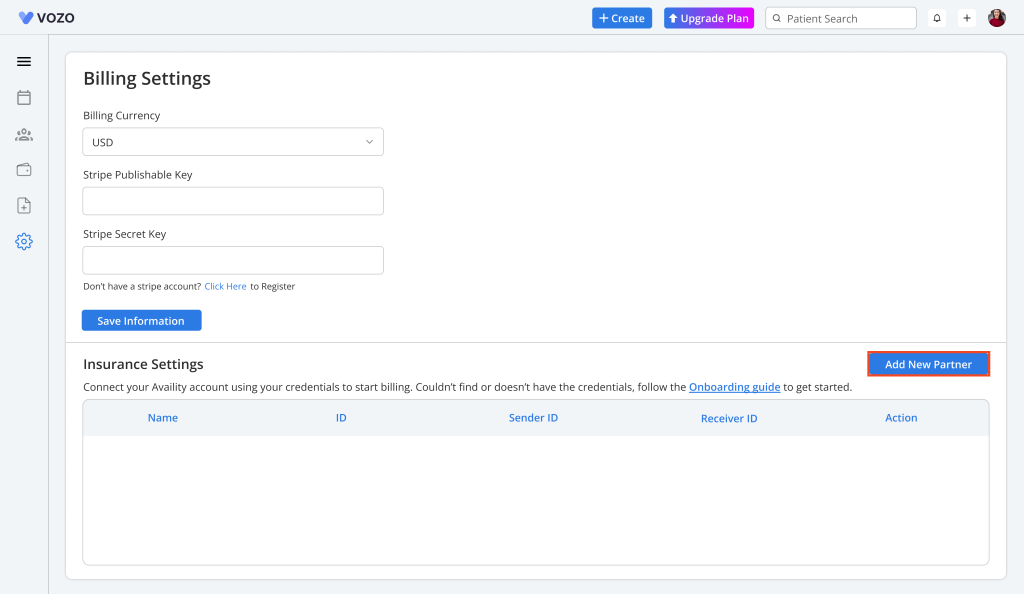Open the billing wallet icon
1024x594 pixels.
click(24, 170)
